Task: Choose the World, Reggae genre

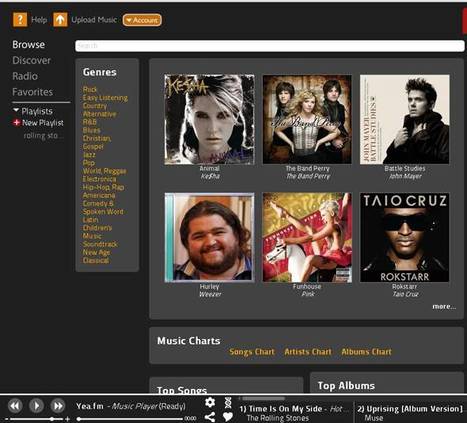Action: 104,171
